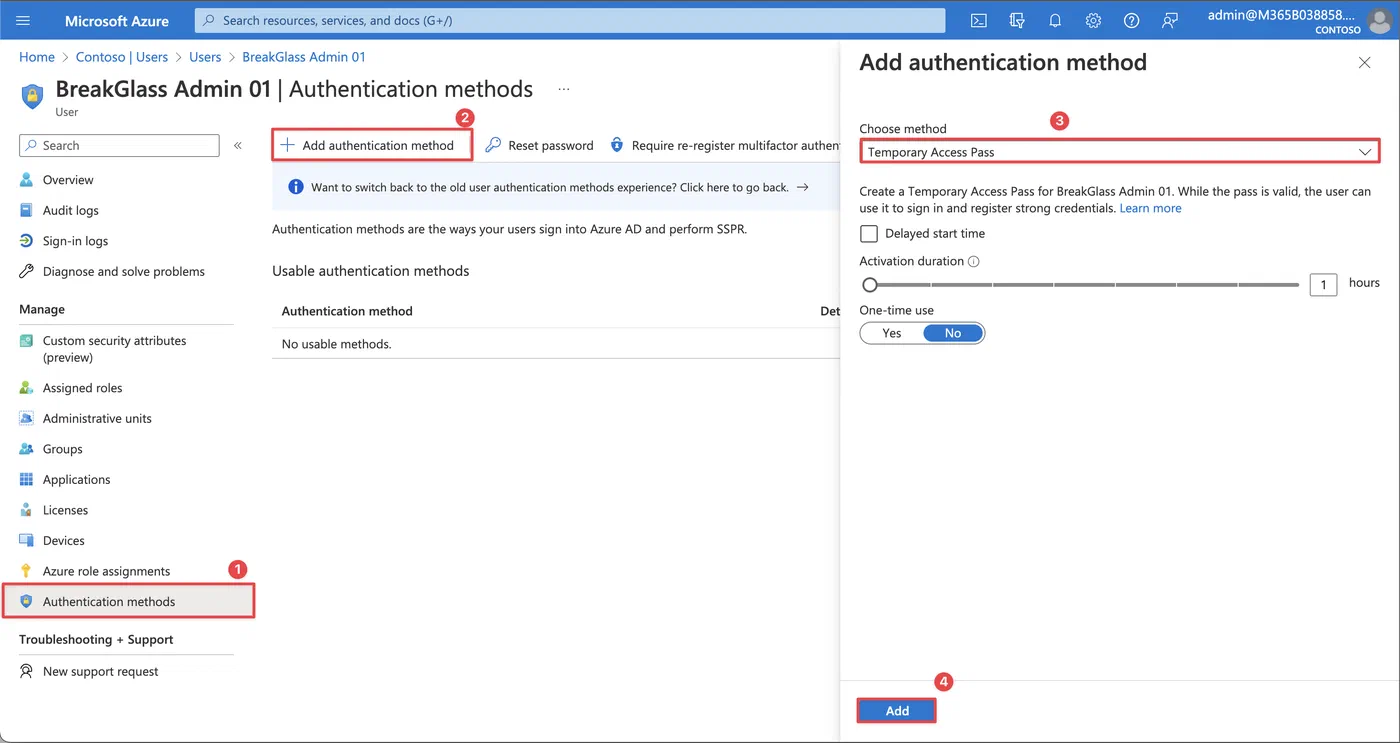
Task: Open portal settings gear
Action: 1093,20
